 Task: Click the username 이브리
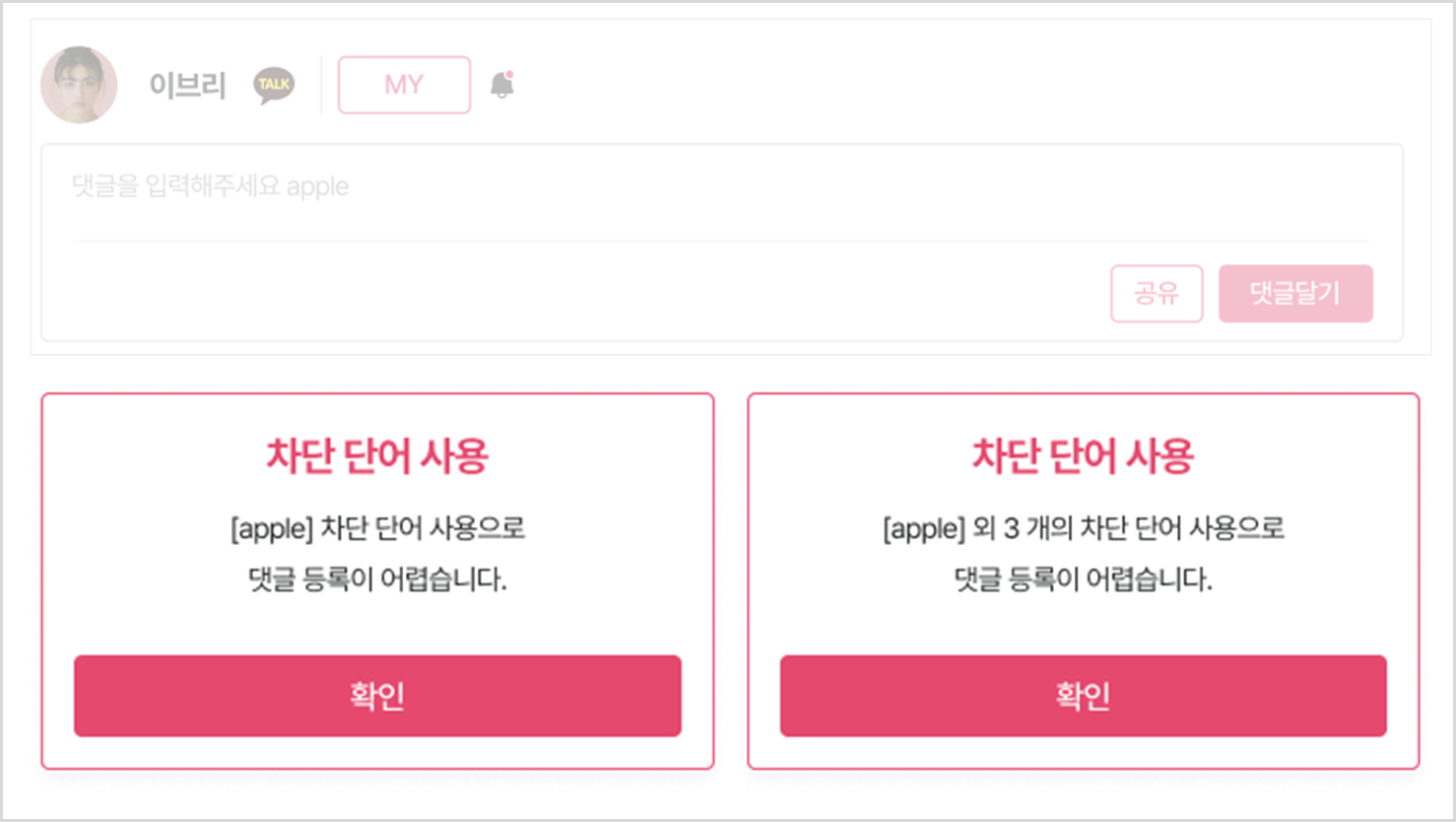click(187, 86)
